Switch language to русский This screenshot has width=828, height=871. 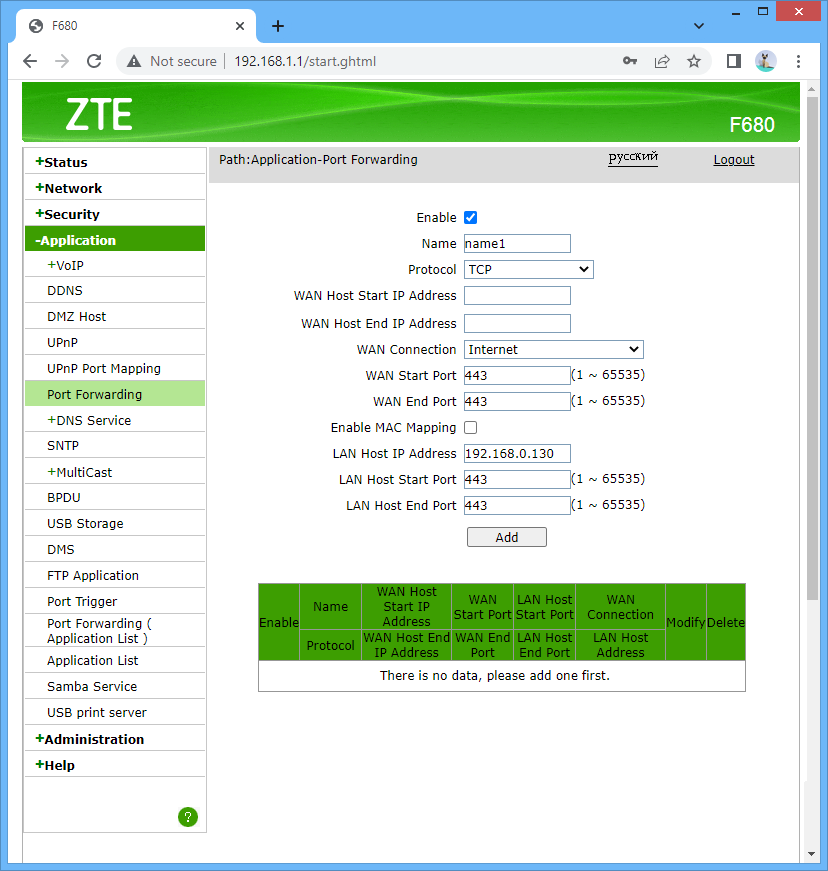tap(633, 158)
